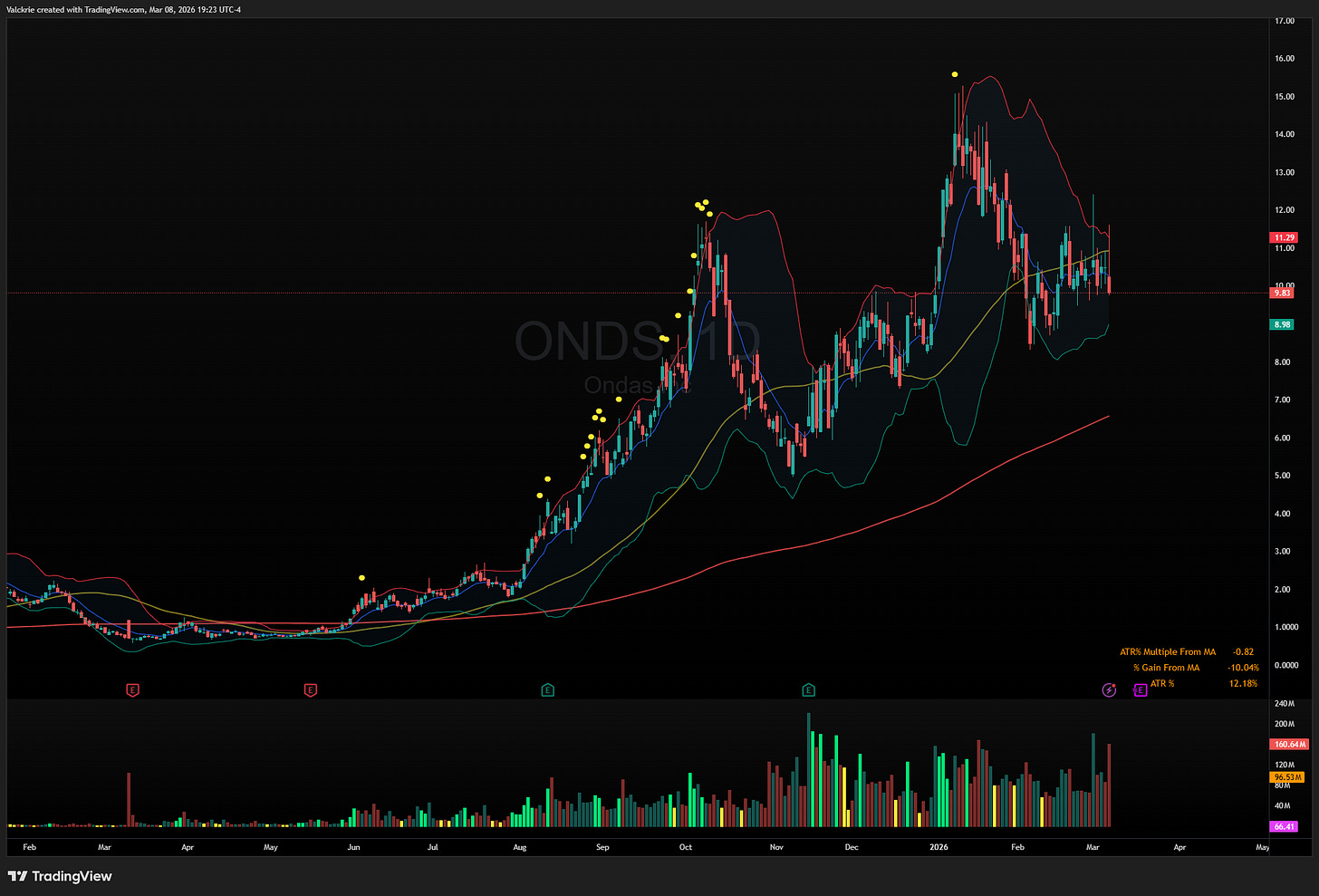Click the purple lightning bolt icon
The width and height of the screenshot is (1319, 896).
click(1109, 690)
